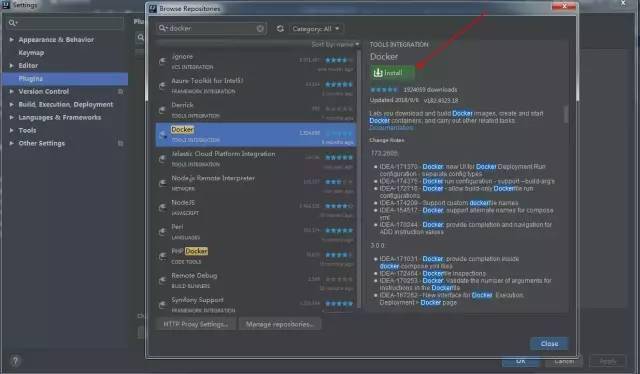Select the Derrick plugin row
The image size is (640, 374).
[x=256, y=110]
